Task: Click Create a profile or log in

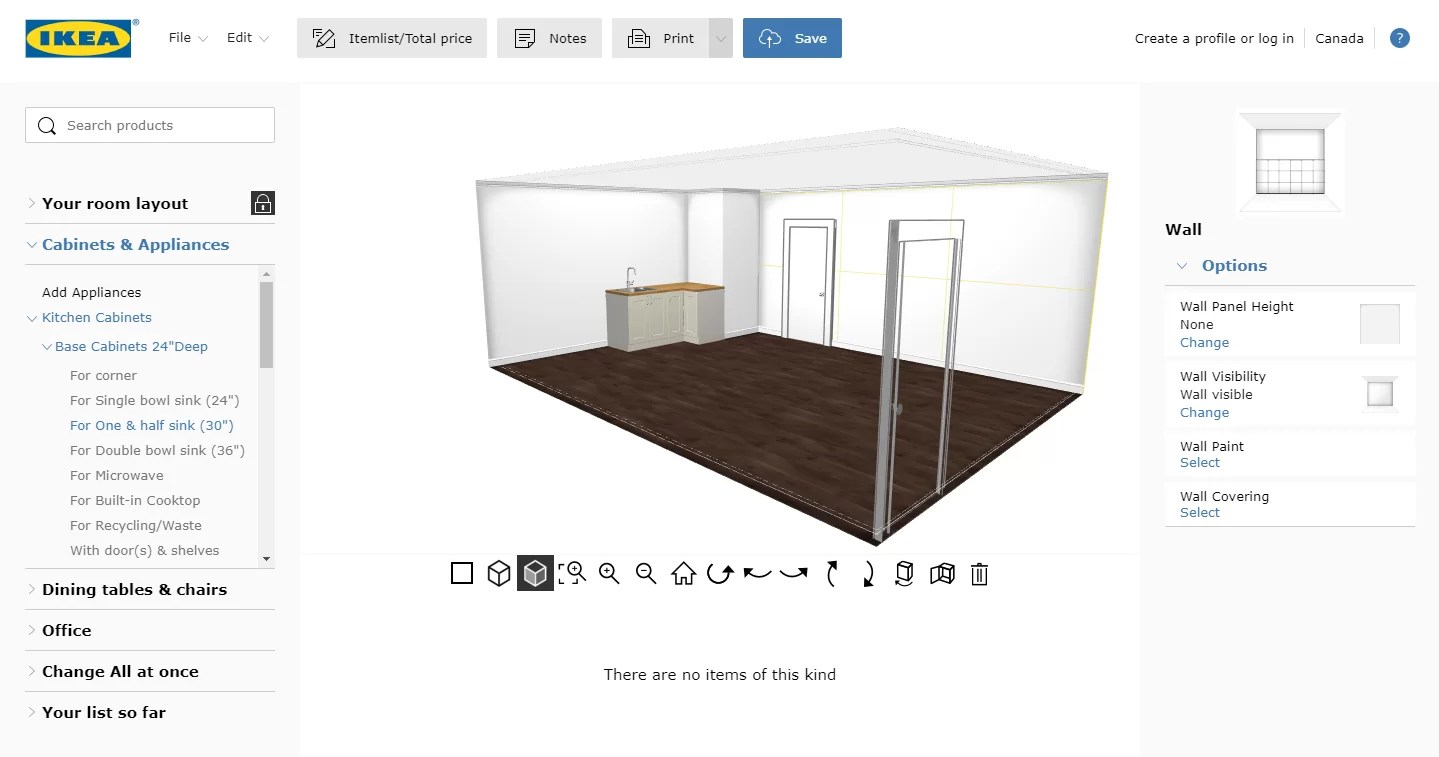Action: (x=1213, y=37)
